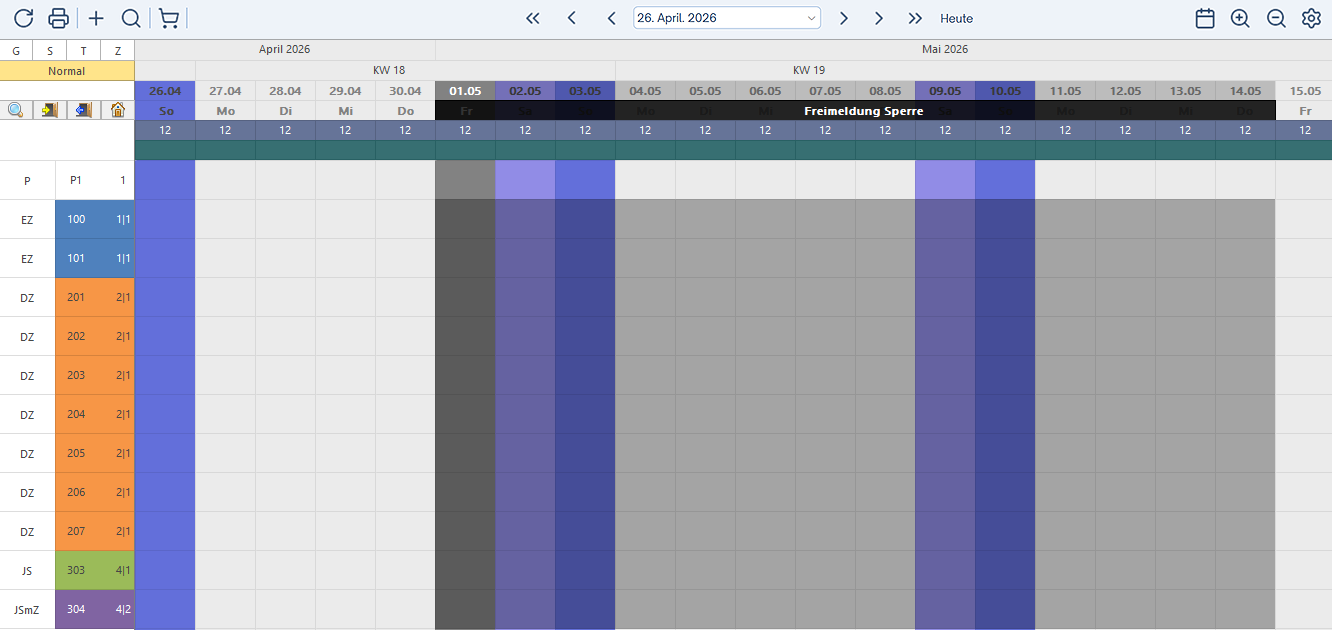Image resolution: width=1332 pixels, height=630 pixels.
Task: Open the calendar icon on the right toolbar
Action: click(x=1205, y=18)
